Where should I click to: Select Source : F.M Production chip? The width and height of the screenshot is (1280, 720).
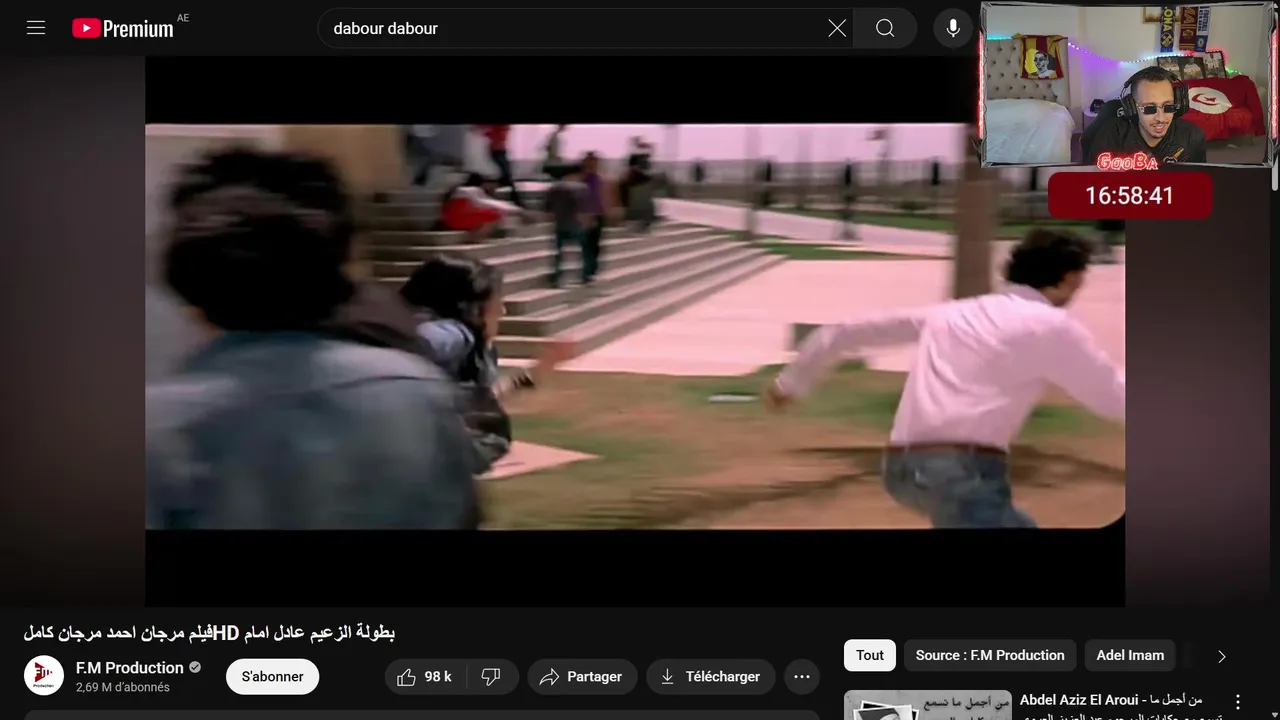point(990,655)
